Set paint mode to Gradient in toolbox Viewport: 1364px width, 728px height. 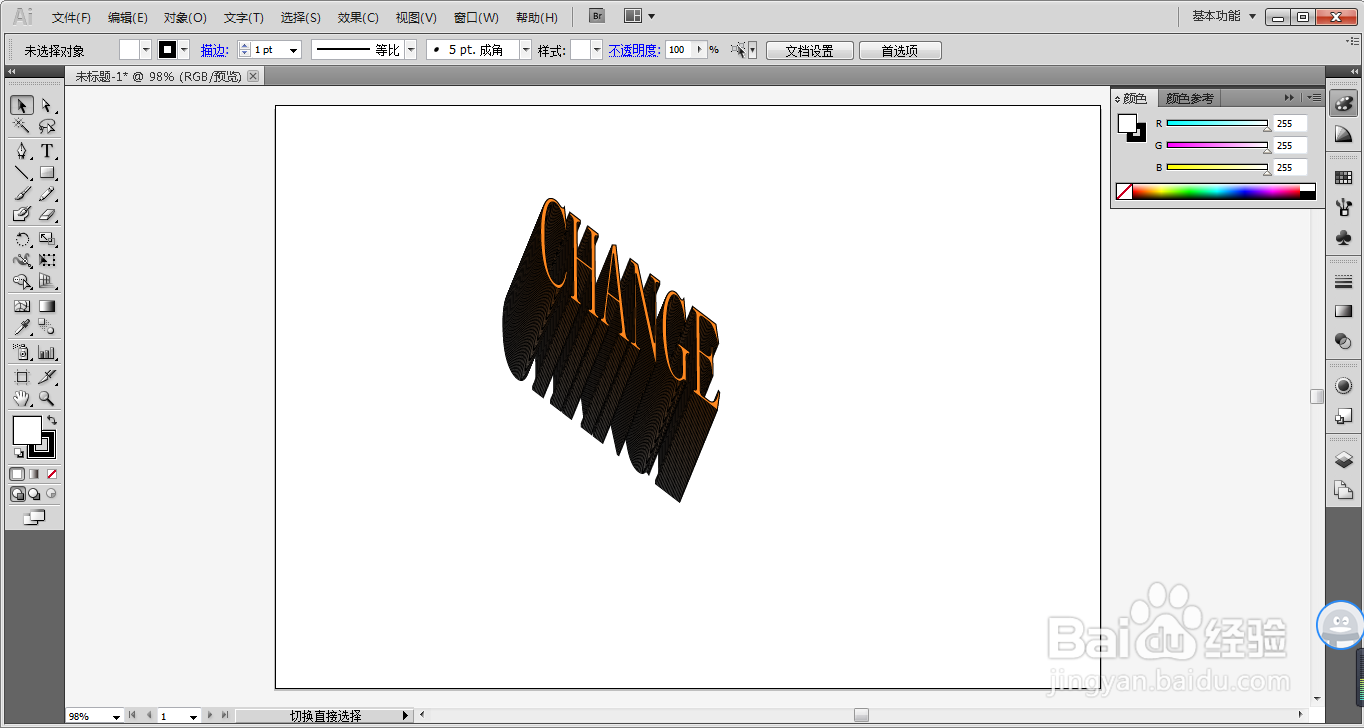point(34,473)
